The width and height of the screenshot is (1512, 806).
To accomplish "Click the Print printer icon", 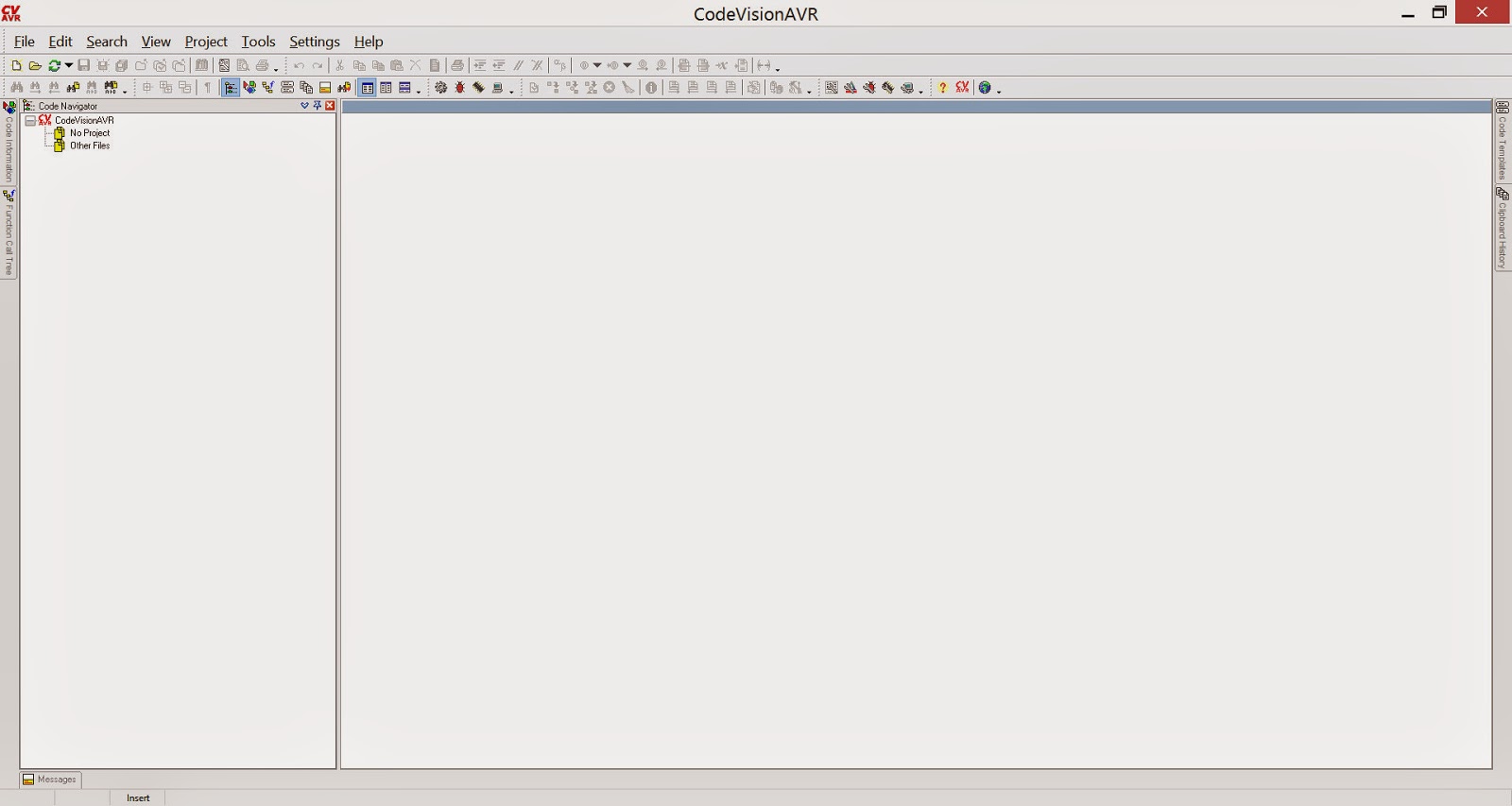I will pyautogui.click(x=262, y=65).
